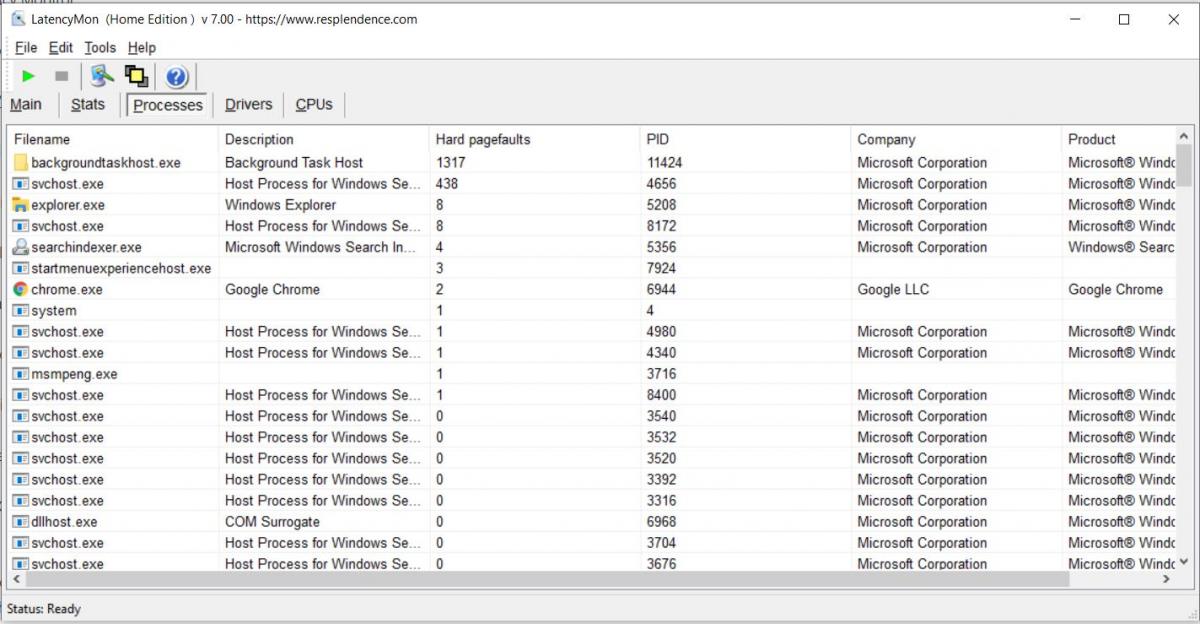Select the searchindexer.exe filename

coord(86,247)
